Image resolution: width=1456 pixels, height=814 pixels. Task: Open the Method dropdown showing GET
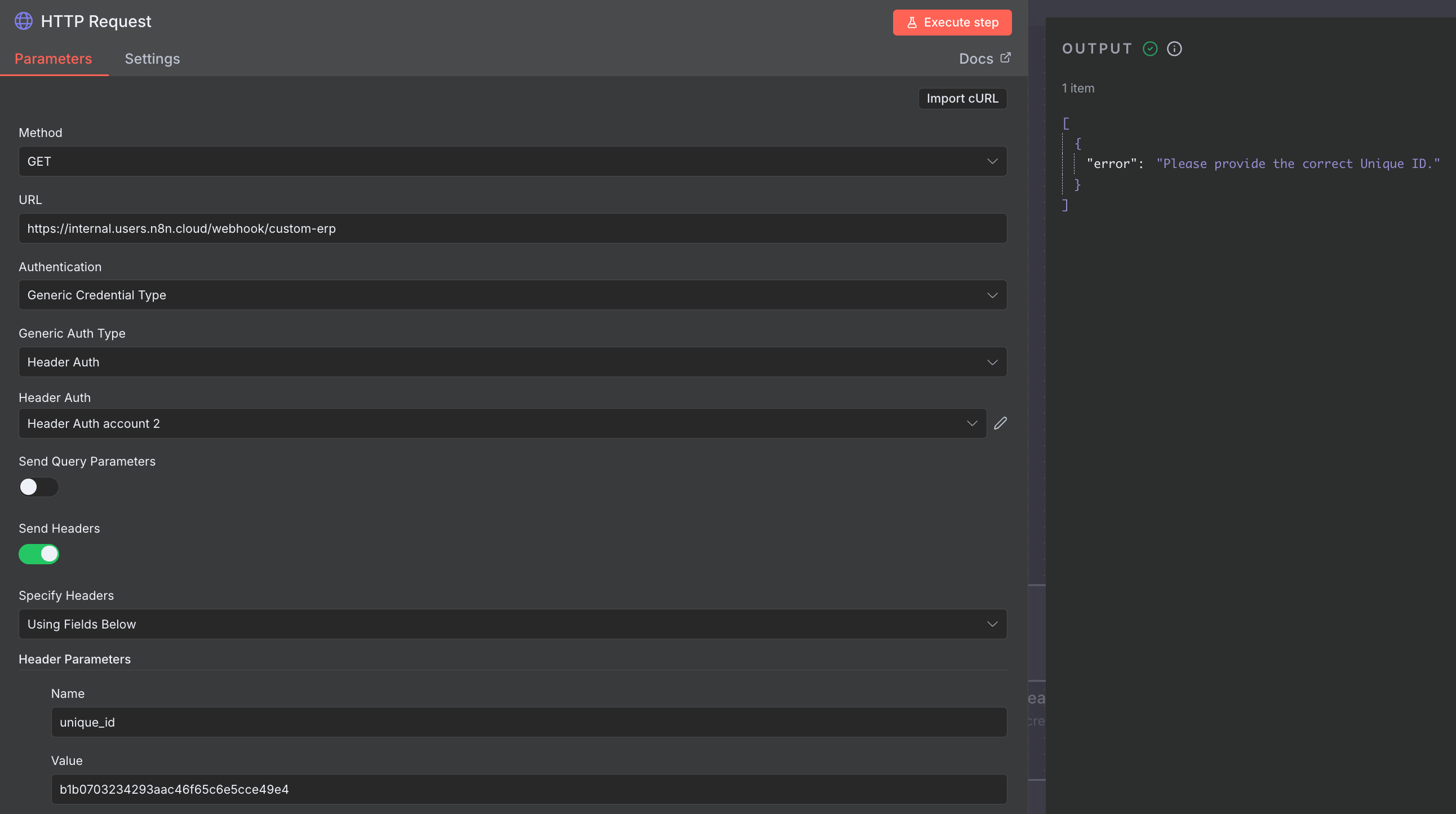click(x=512, y=162)
